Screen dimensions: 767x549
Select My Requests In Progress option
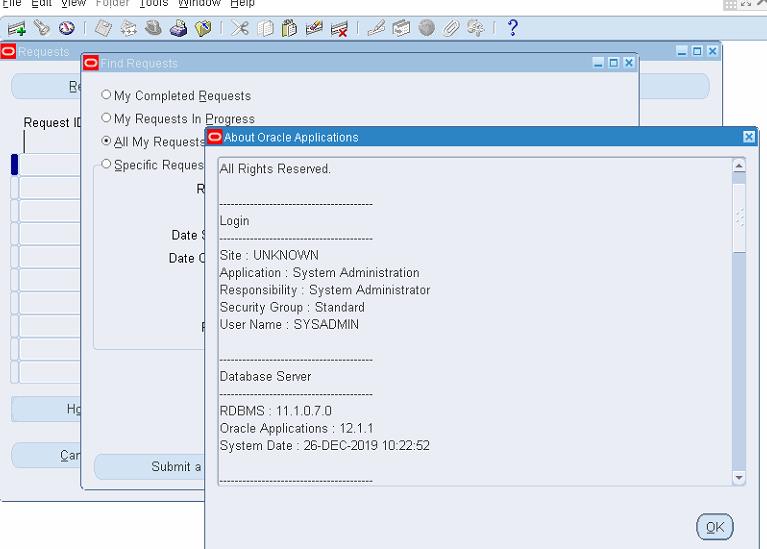coord(106,117)
